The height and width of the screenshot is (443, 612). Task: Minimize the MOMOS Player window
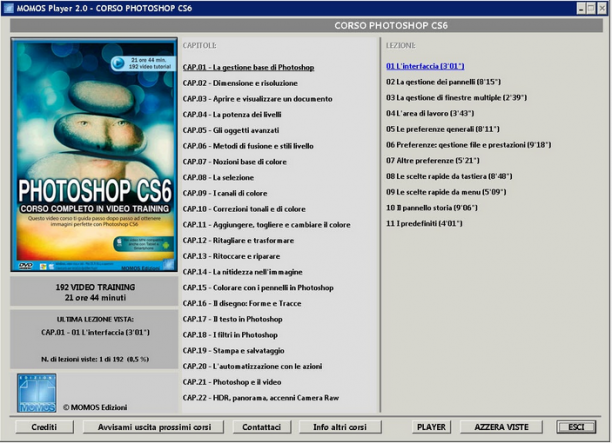click(x=581, y=8)
